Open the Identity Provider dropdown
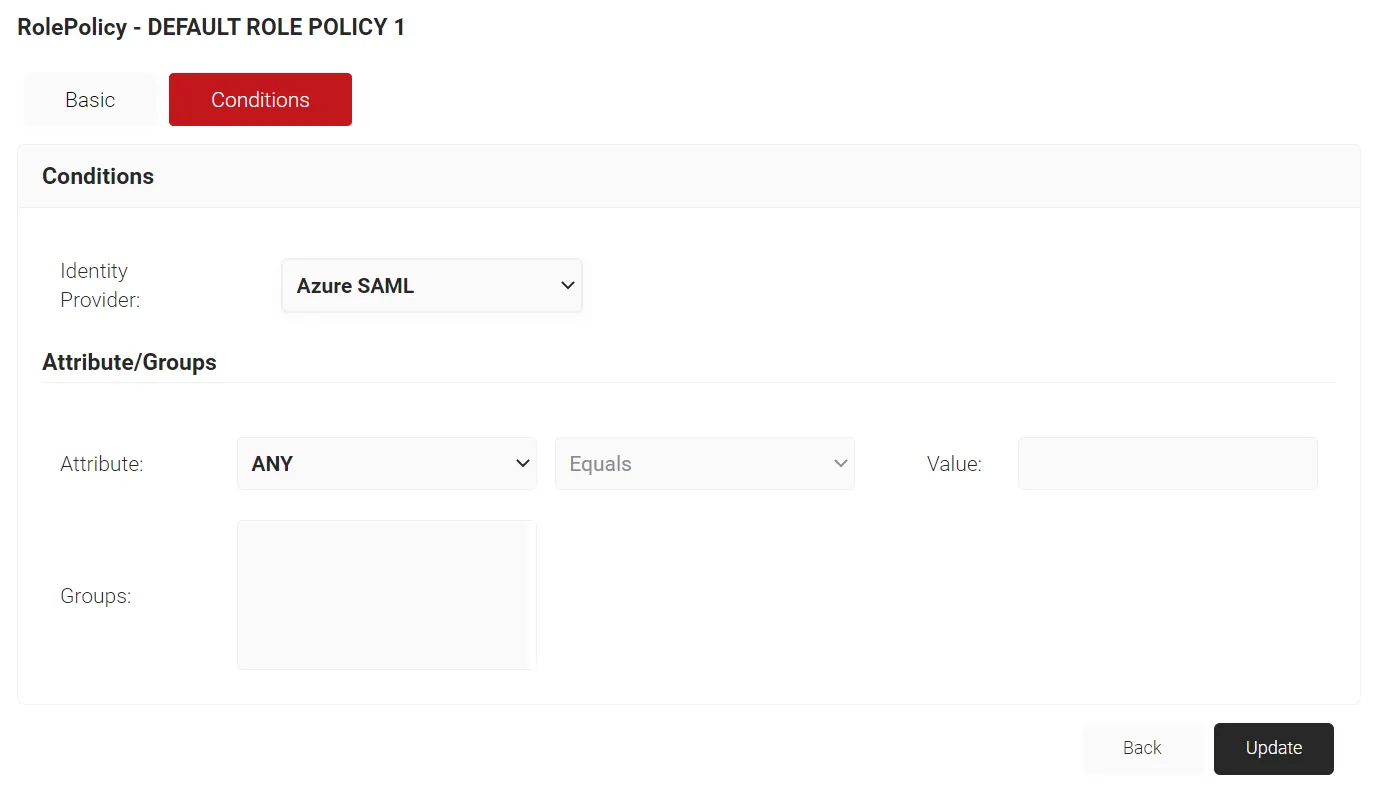1381x796 pixels. (432, 286)
